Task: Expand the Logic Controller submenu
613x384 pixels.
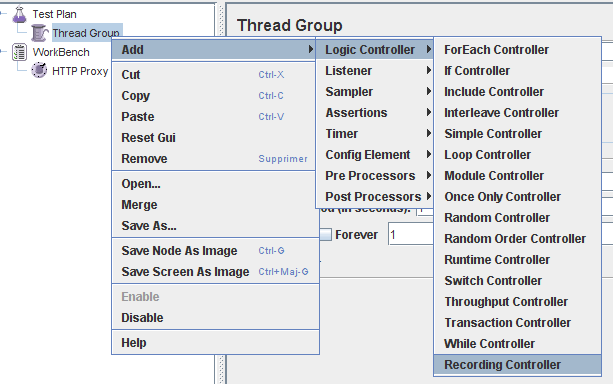Action: click(x=374, y=50)
